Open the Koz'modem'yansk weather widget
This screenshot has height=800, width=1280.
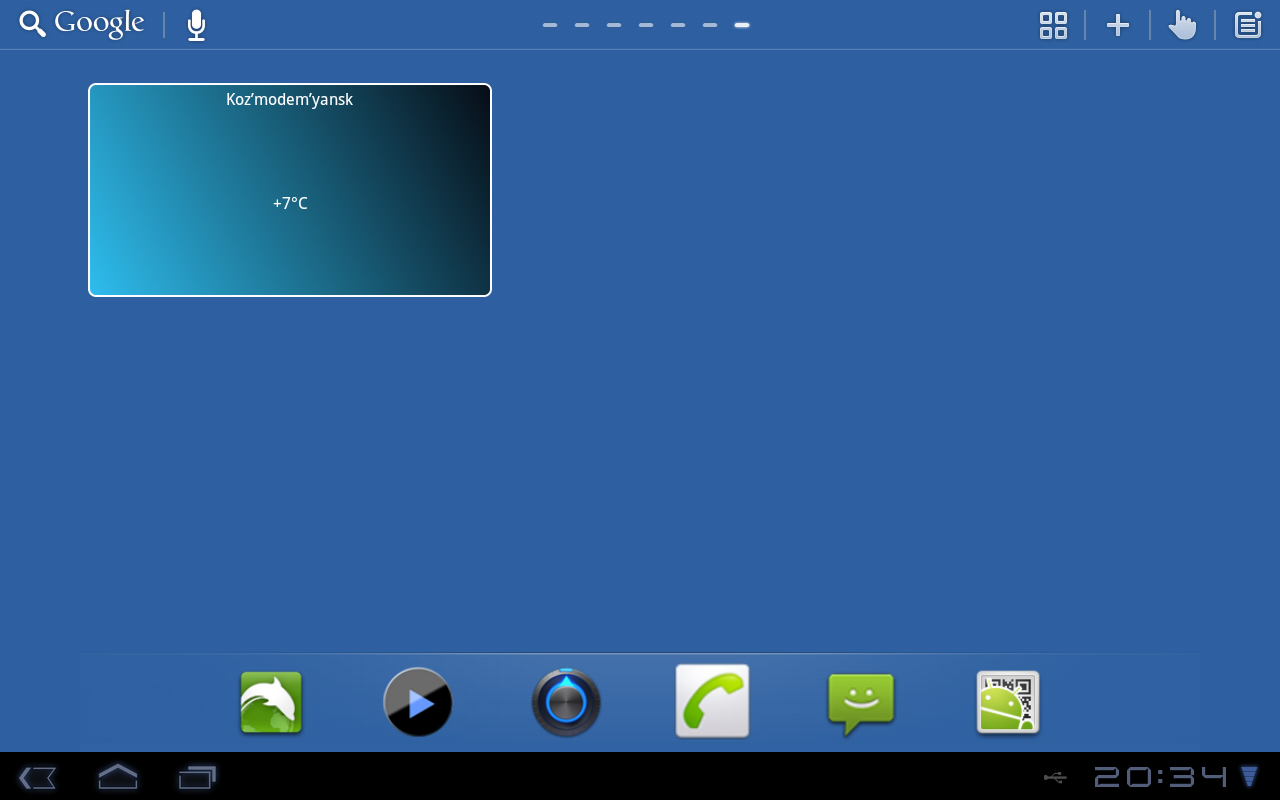click(290, 190)
